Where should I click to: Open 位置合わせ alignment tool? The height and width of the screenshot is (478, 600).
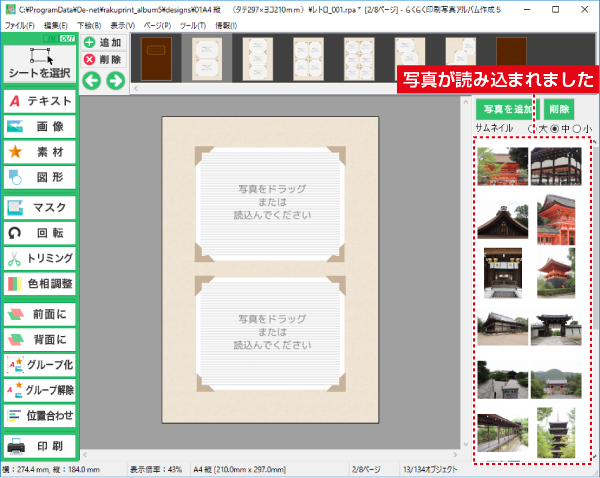click(39, 415)
